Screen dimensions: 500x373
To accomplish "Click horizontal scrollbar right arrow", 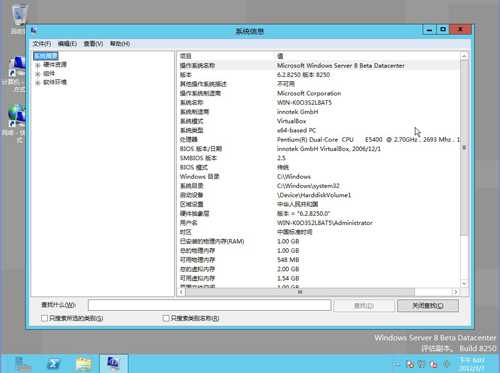I will coord(456,292).
